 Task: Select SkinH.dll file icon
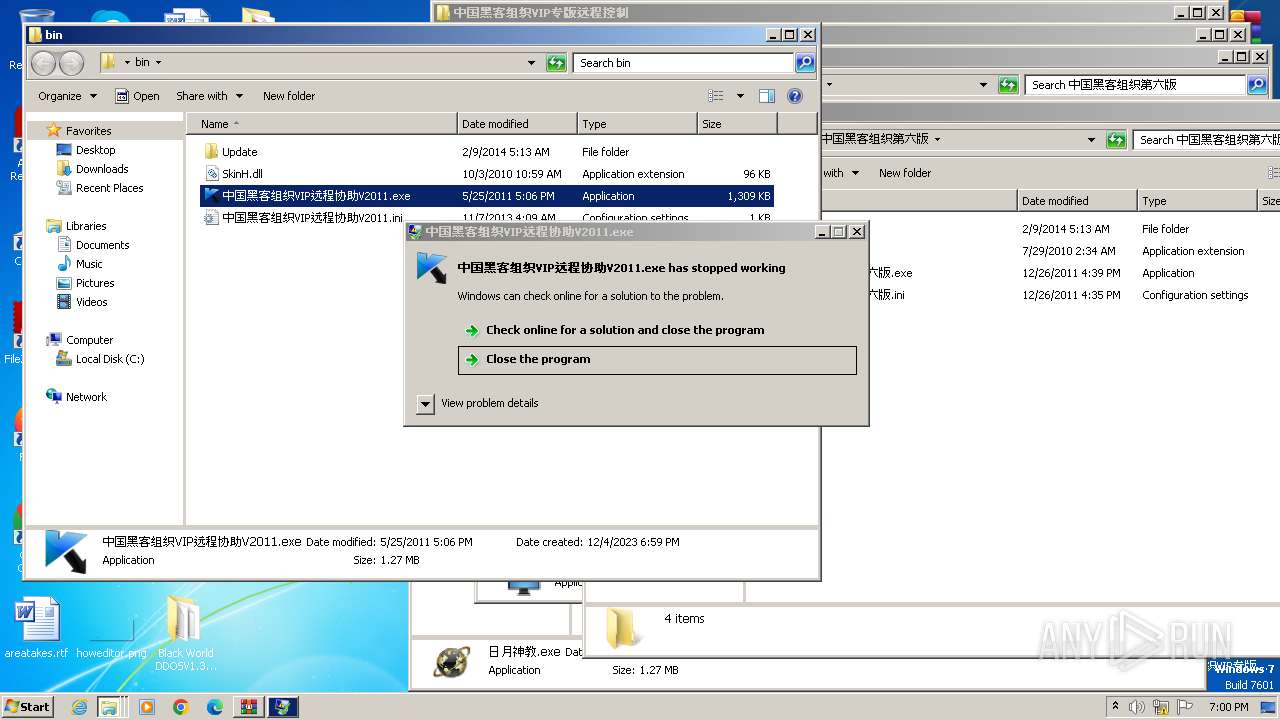pyautogui.click(x=210, y=174)
